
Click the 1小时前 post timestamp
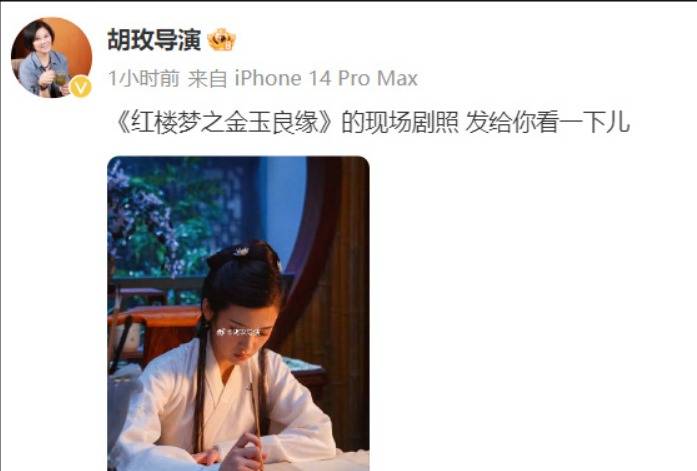pyautogui.click(x=144, y=79)
